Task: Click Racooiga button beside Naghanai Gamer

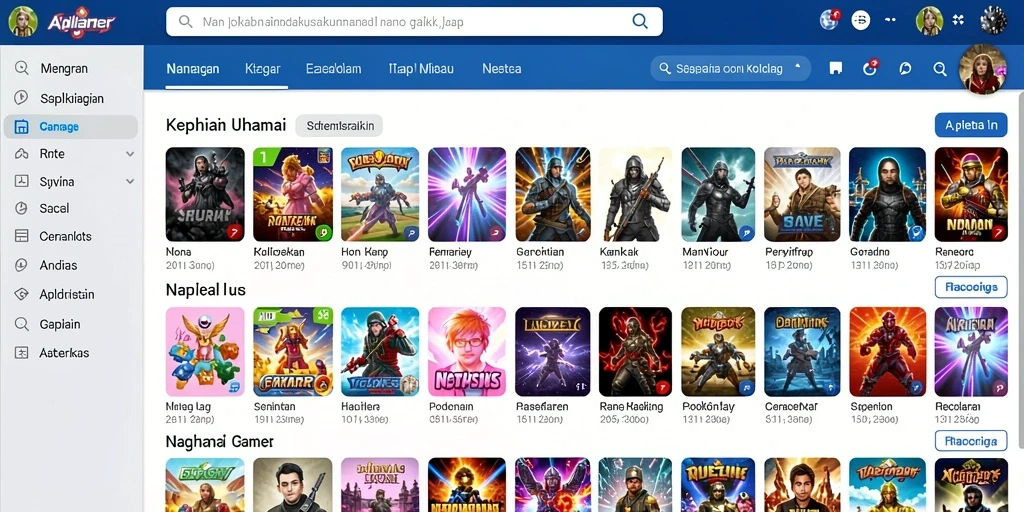Action: coord(971,441)
